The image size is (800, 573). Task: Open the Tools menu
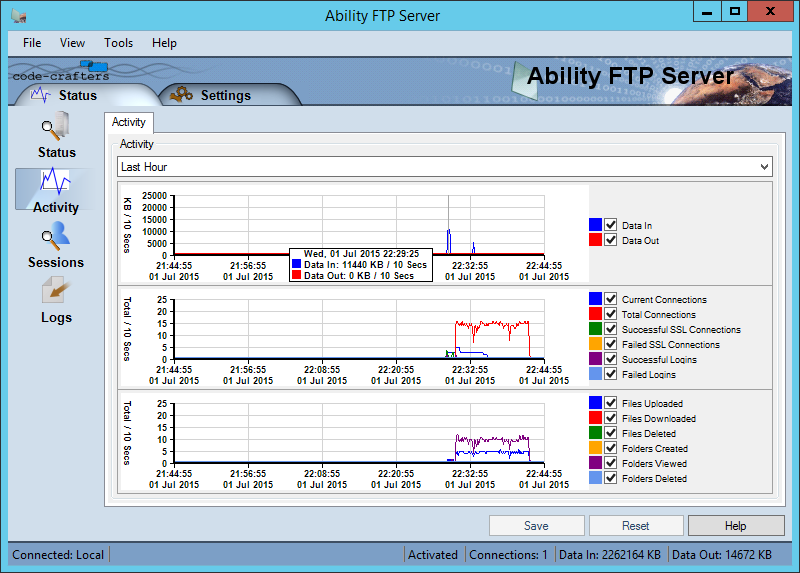coord(118,43)
